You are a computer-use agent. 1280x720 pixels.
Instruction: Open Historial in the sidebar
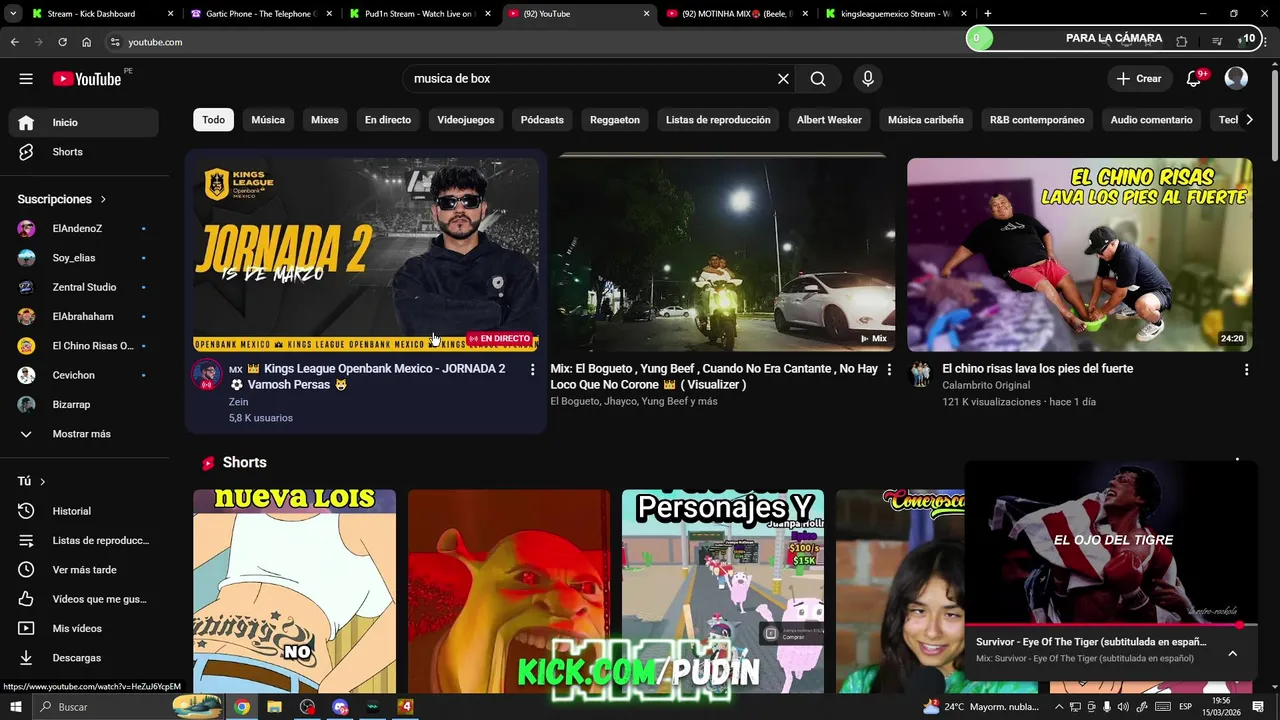pyautogui.click(x=84, y=511)
